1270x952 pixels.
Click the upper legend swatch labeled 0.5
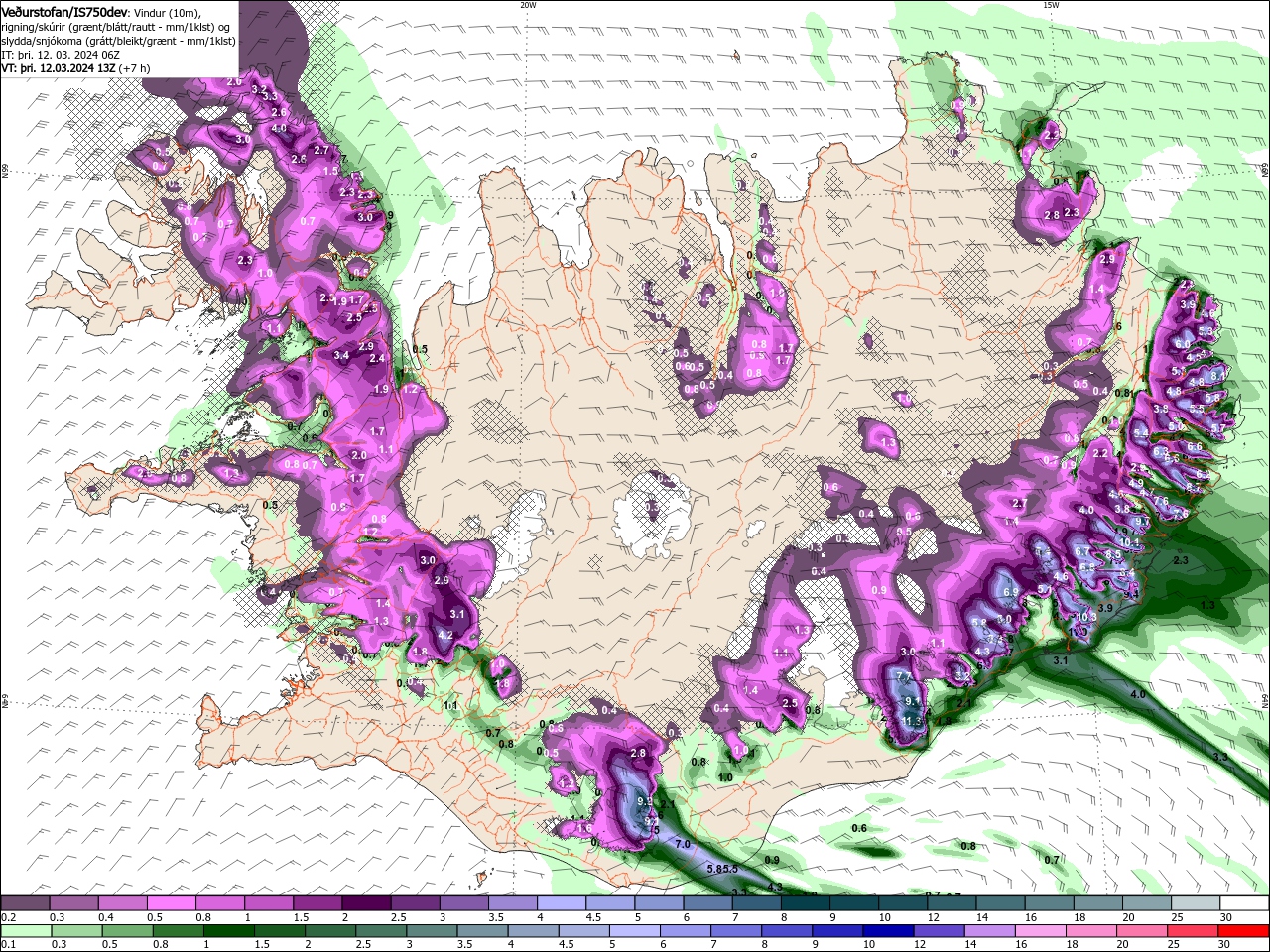(x=171, y=903)
